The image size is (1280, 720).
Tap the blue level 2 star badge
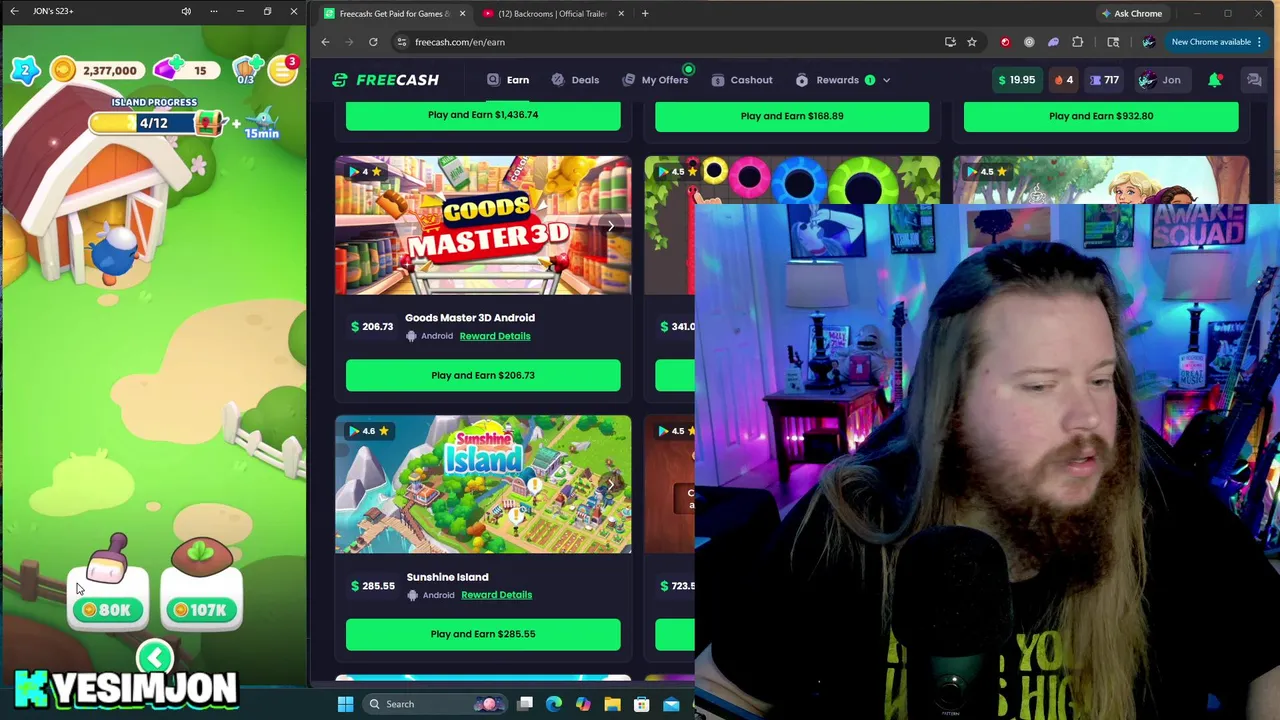pos(26,69)
